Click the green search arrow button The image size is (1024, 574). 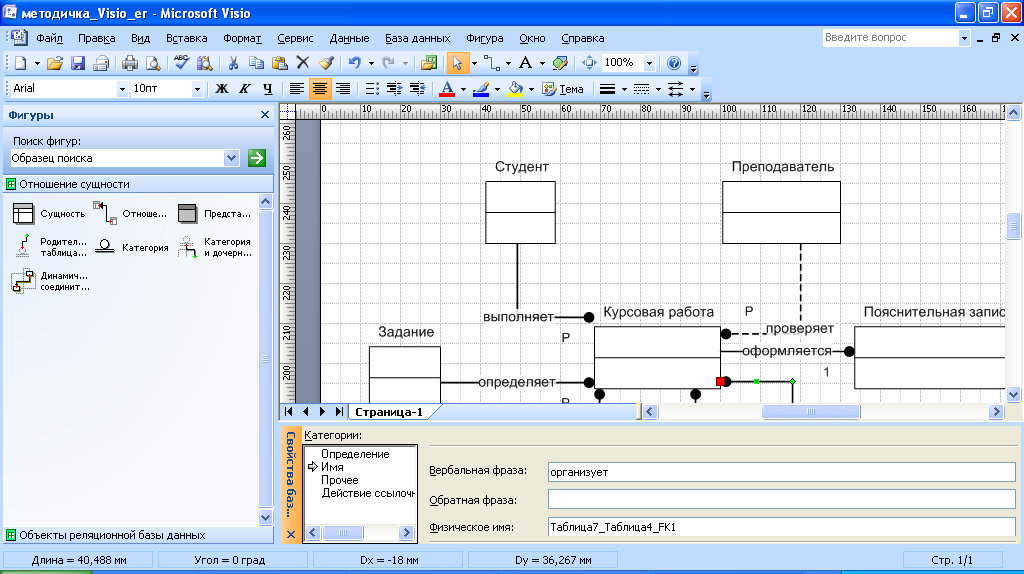[x=257, y=158]
